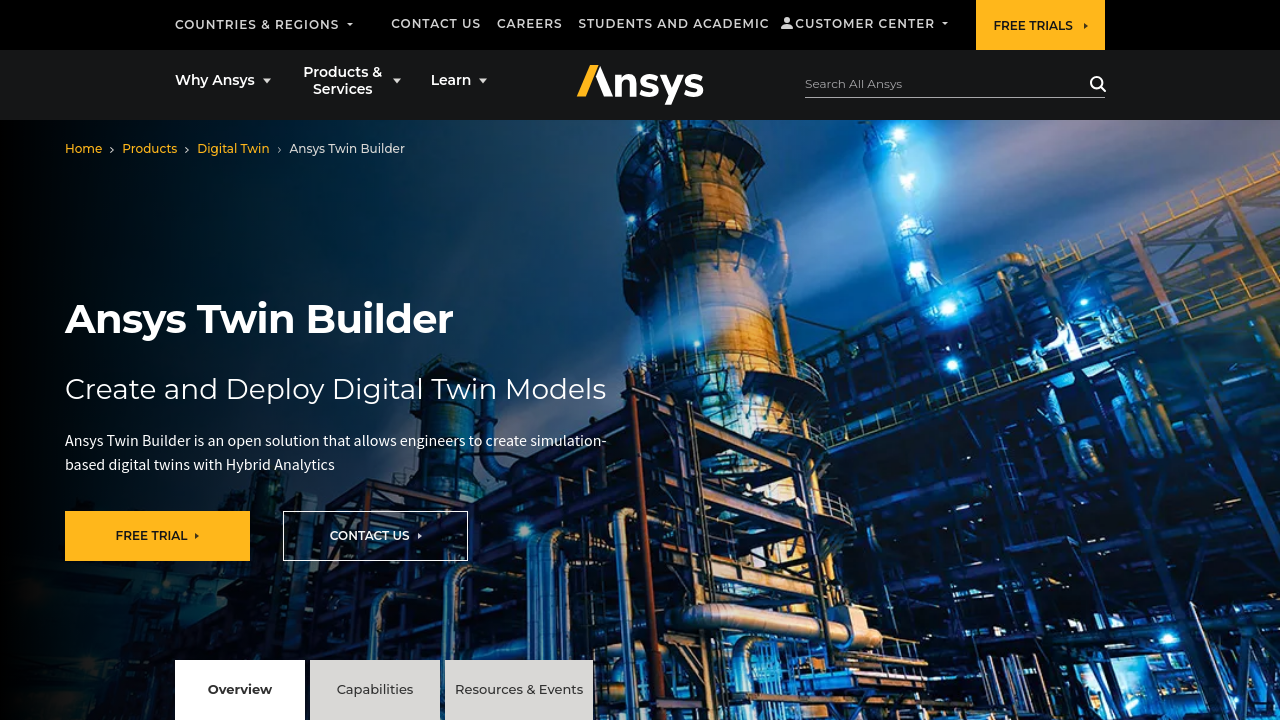The height and width of the screenshot is (720, 1280).
Task: Open the Contact Us top link
Action: pos(436,23)
